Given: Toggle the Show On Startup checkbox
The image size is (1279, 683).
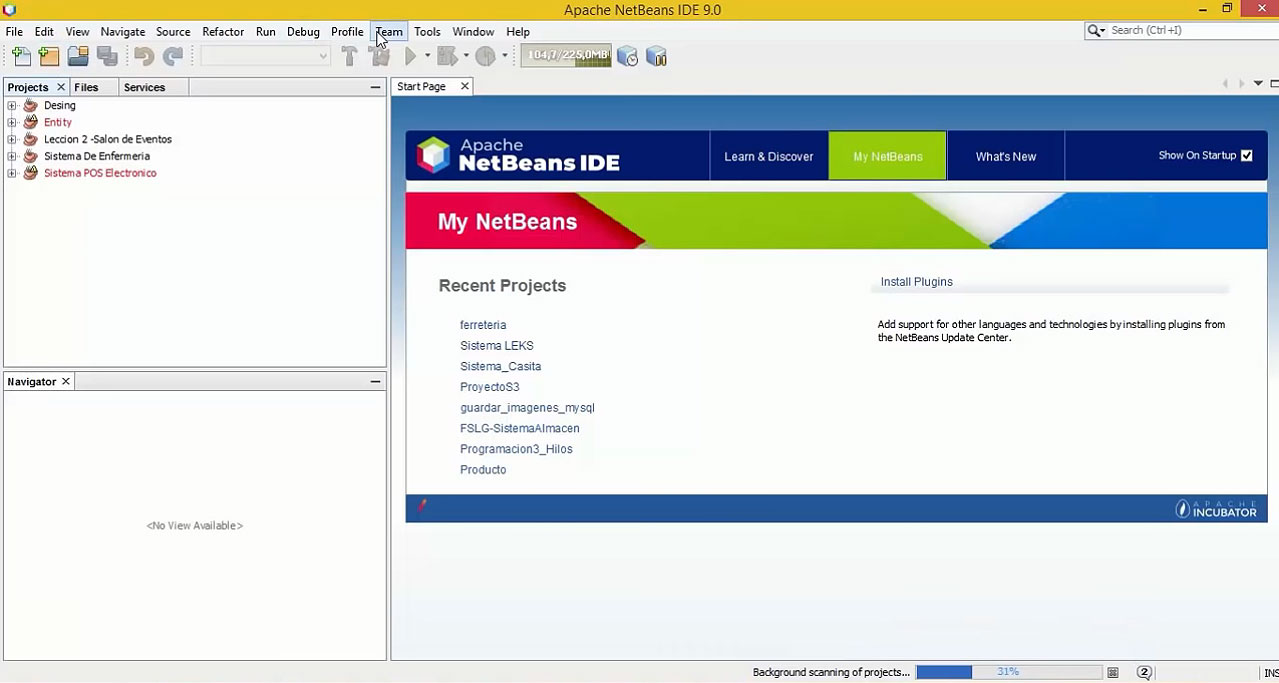Looking at the screenshot, I should coord(1246,156).
